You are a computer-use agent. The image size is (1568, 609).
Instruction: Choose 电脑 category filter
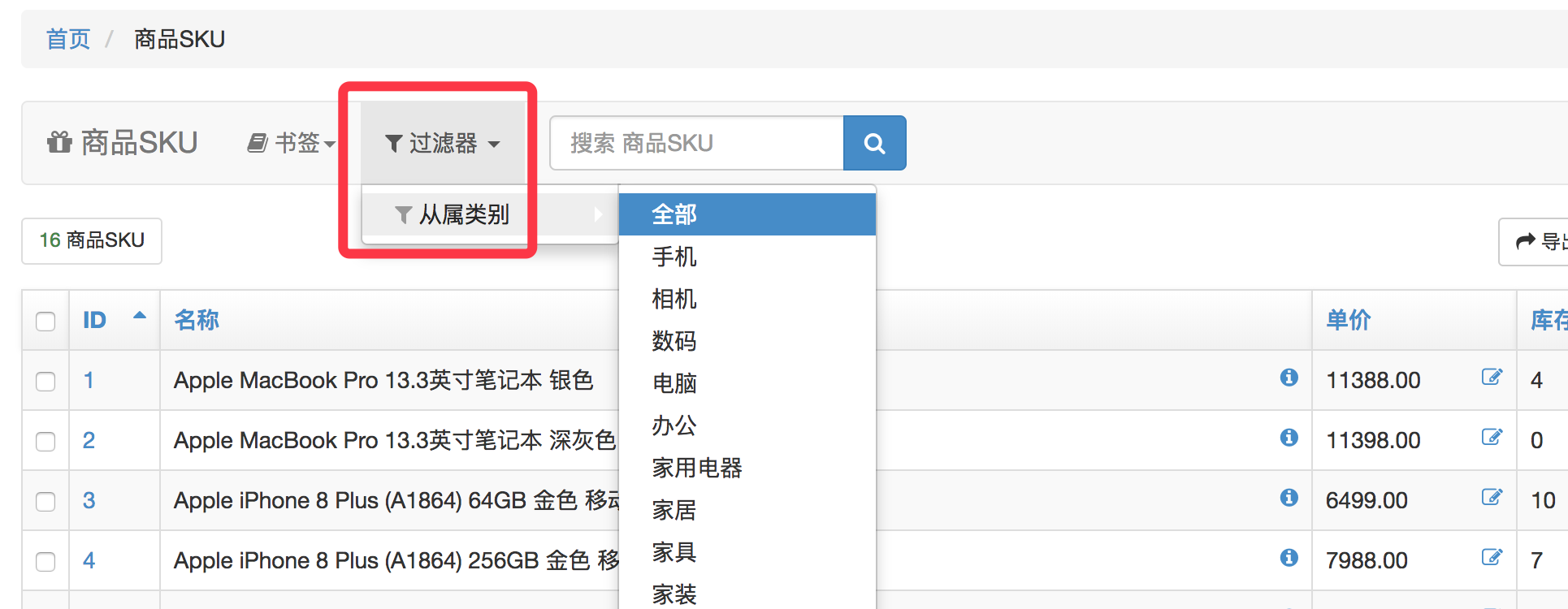tap(747, 383)
